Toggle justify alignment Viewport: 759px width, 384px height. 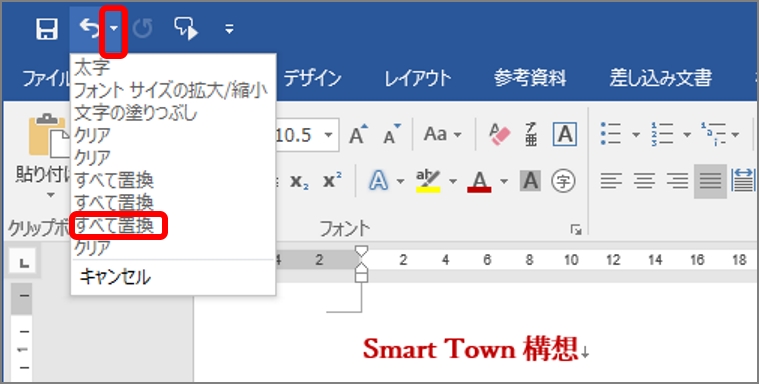point(710,182)
